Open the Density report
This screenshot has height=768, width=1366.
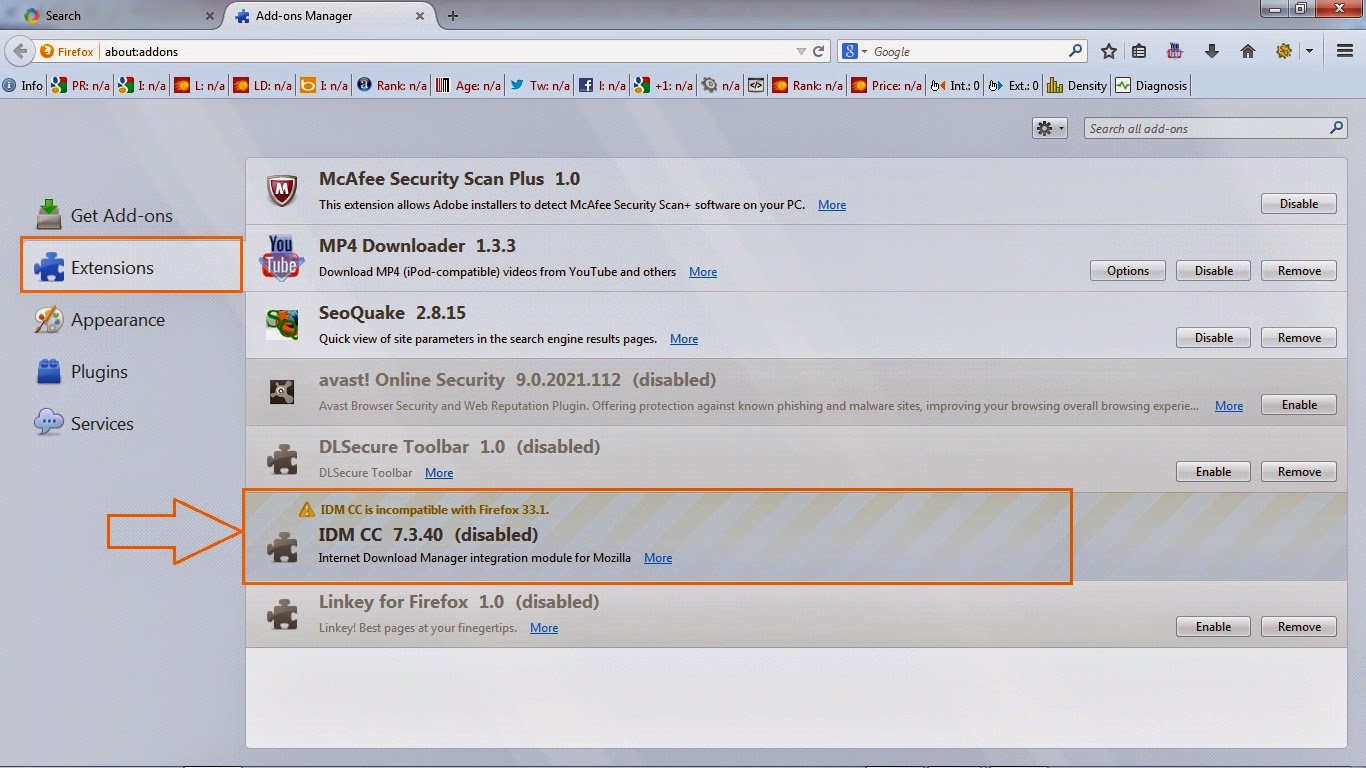coord(1077,86)
